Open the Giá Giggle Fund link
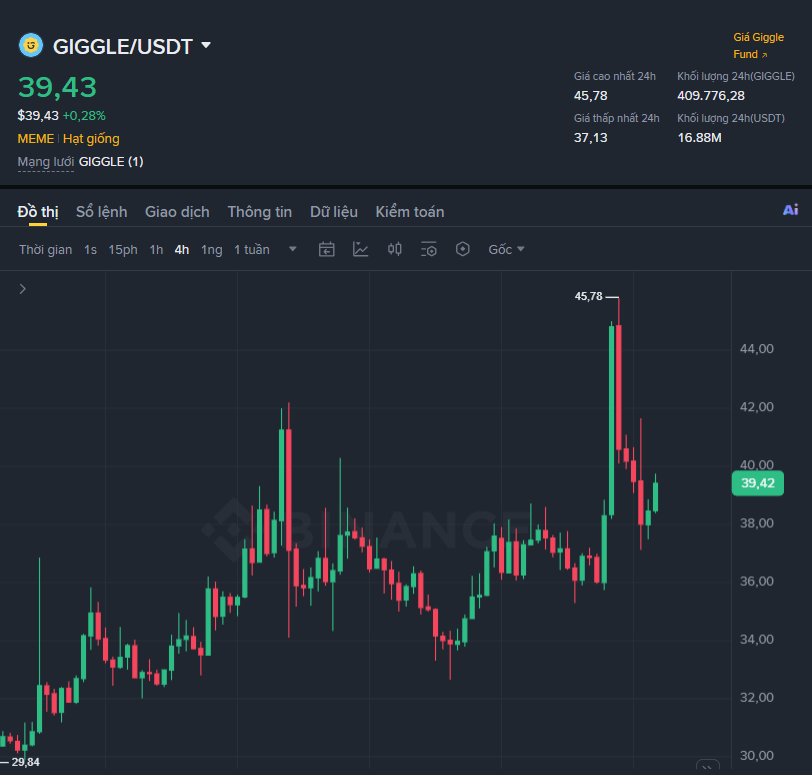 click(758, 46)
